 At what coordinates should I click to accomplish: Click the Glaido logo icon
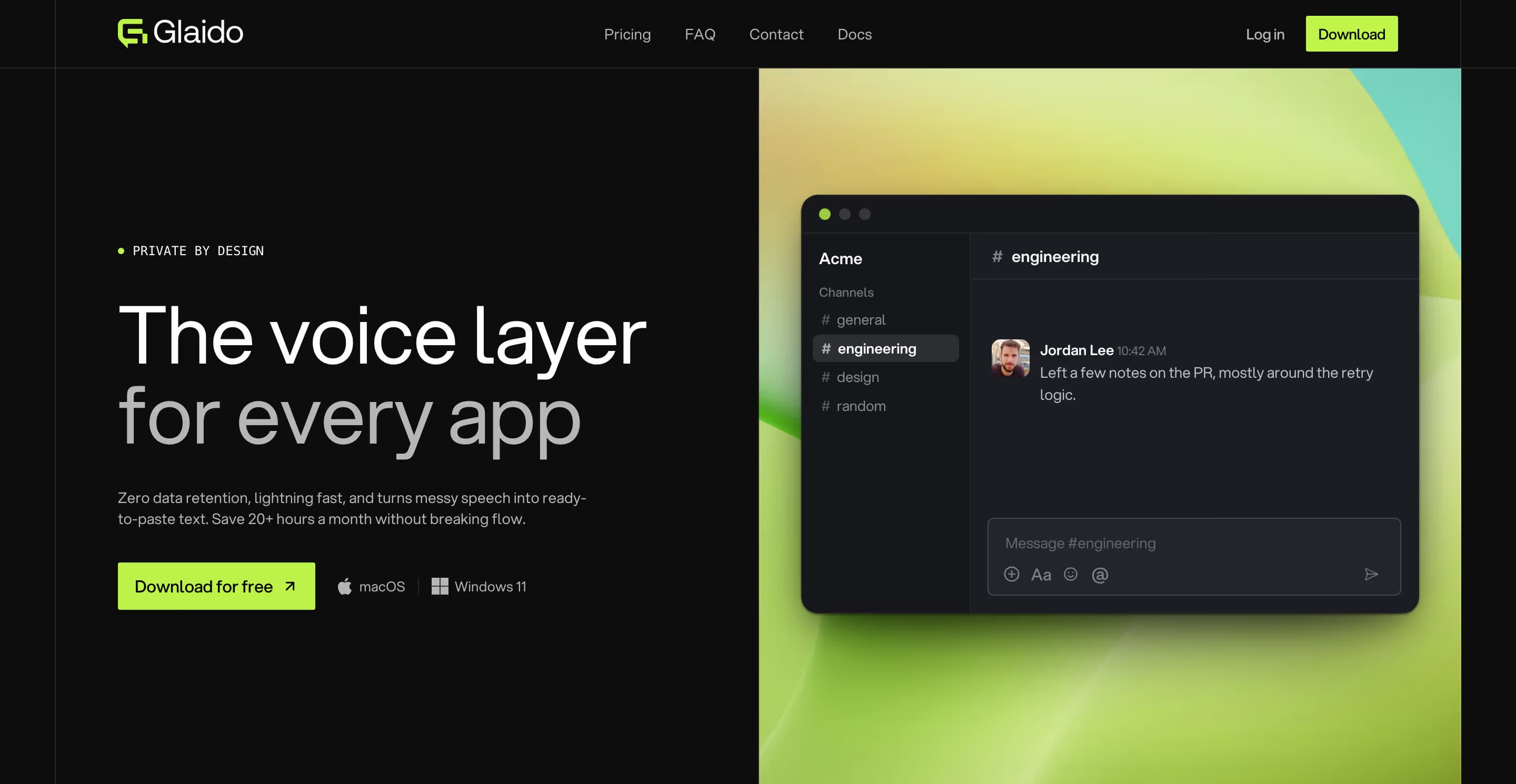coord(133,33)
